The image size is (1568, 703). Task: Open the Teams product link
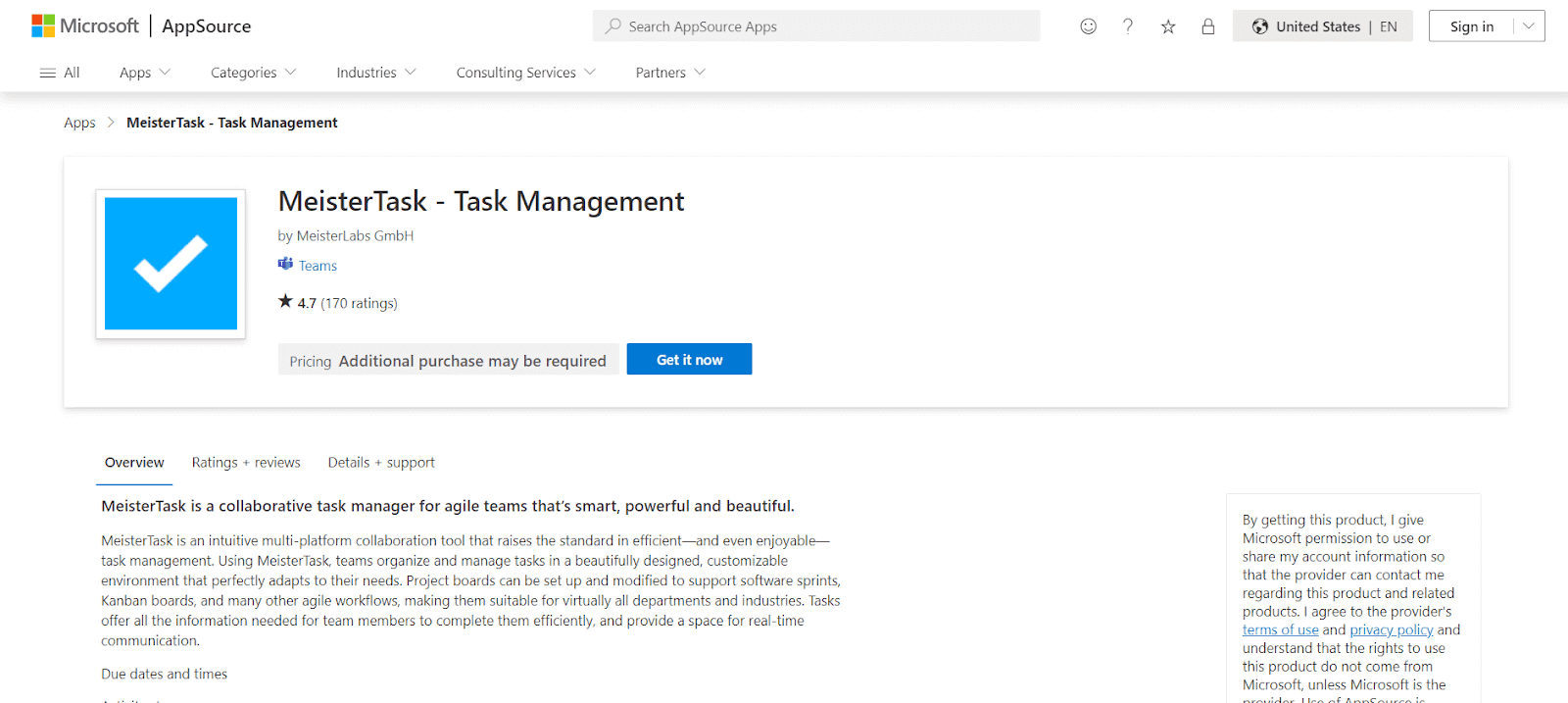[318, 266]
